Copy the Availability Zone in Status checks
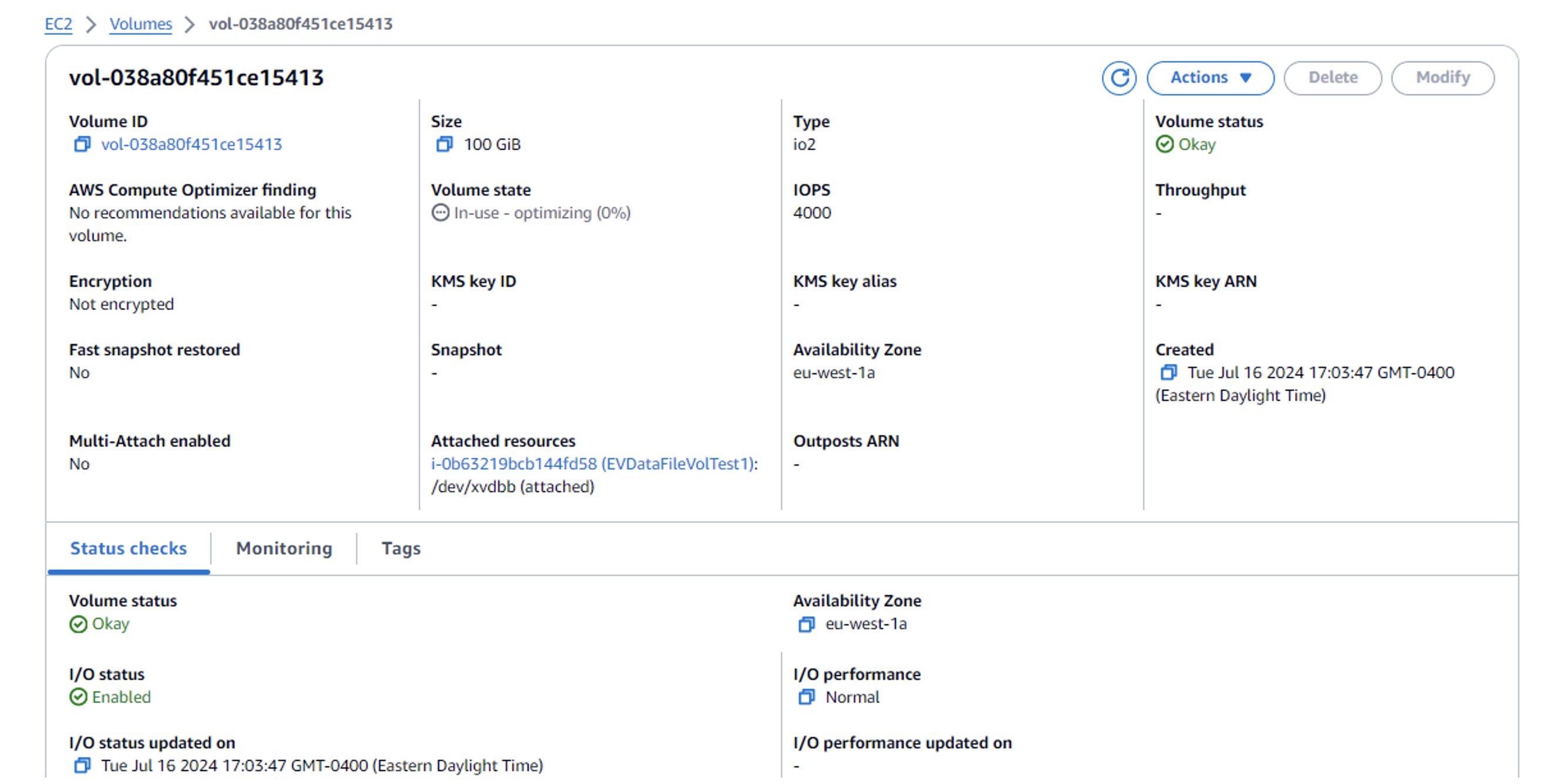Screen dimensions: 1544x784 click(806, 625)
